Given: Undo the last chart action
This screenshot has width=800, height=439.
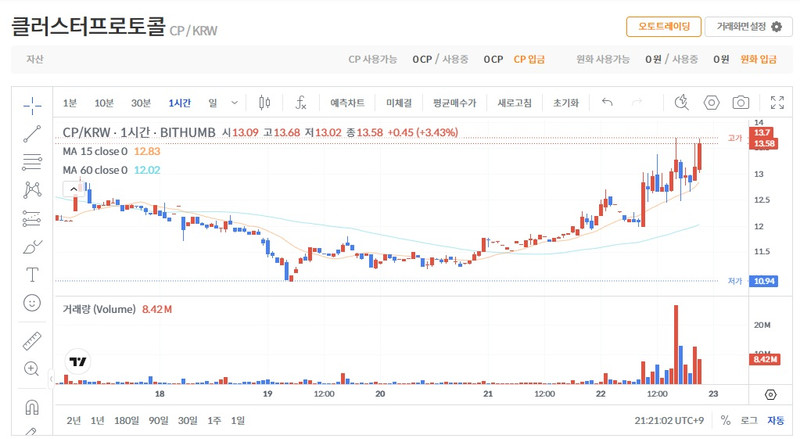Looking at the screenshot, I should (x=607, y=102).
